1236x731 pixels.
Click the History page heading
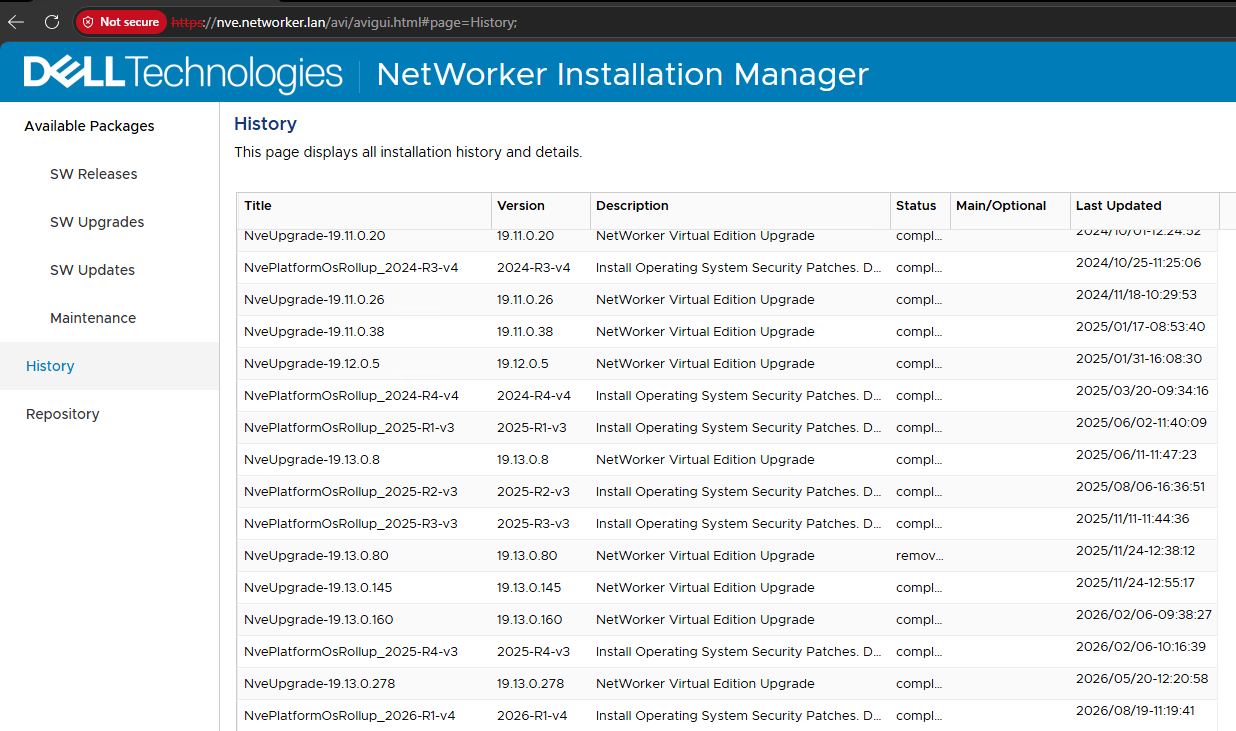pyautogui.click(x=265, y=124)
